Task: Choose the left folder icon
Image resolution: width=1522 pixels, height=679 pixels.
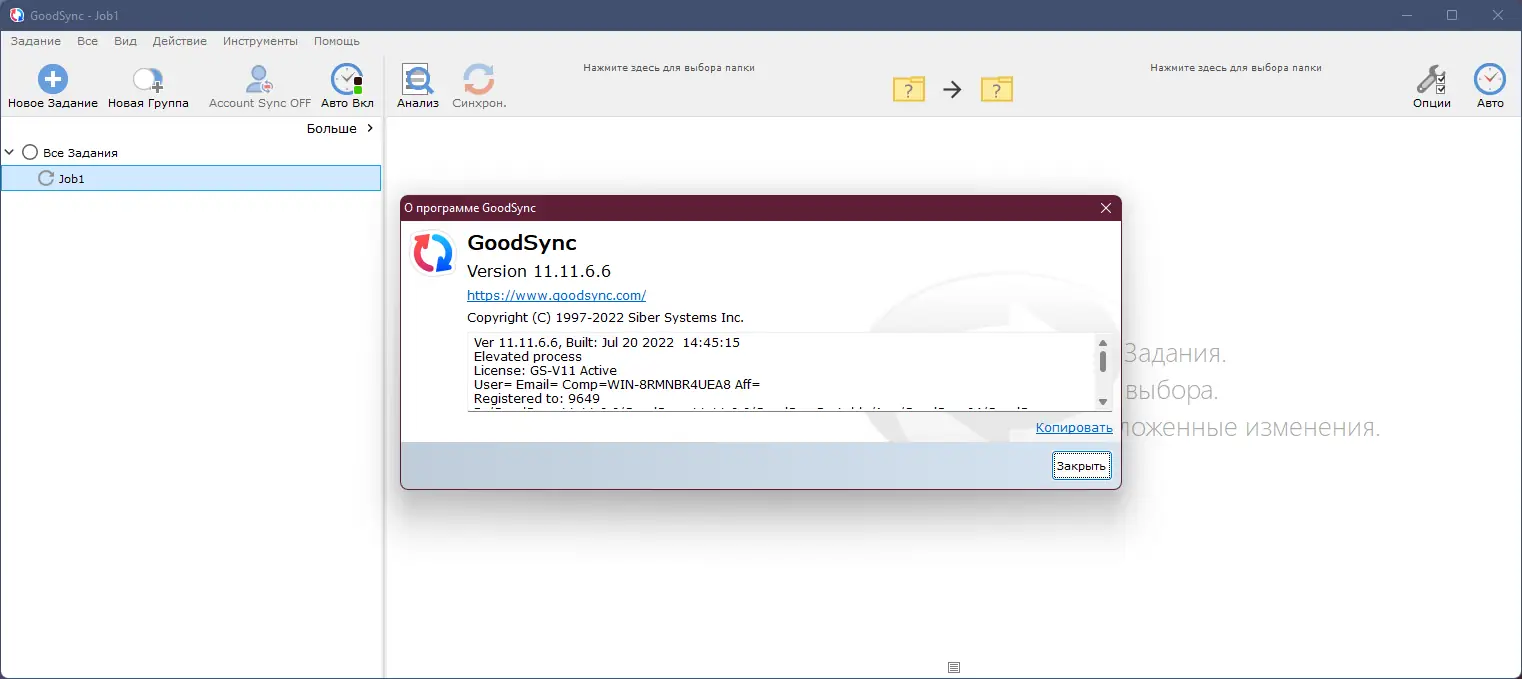Action: tap(908, 89)
